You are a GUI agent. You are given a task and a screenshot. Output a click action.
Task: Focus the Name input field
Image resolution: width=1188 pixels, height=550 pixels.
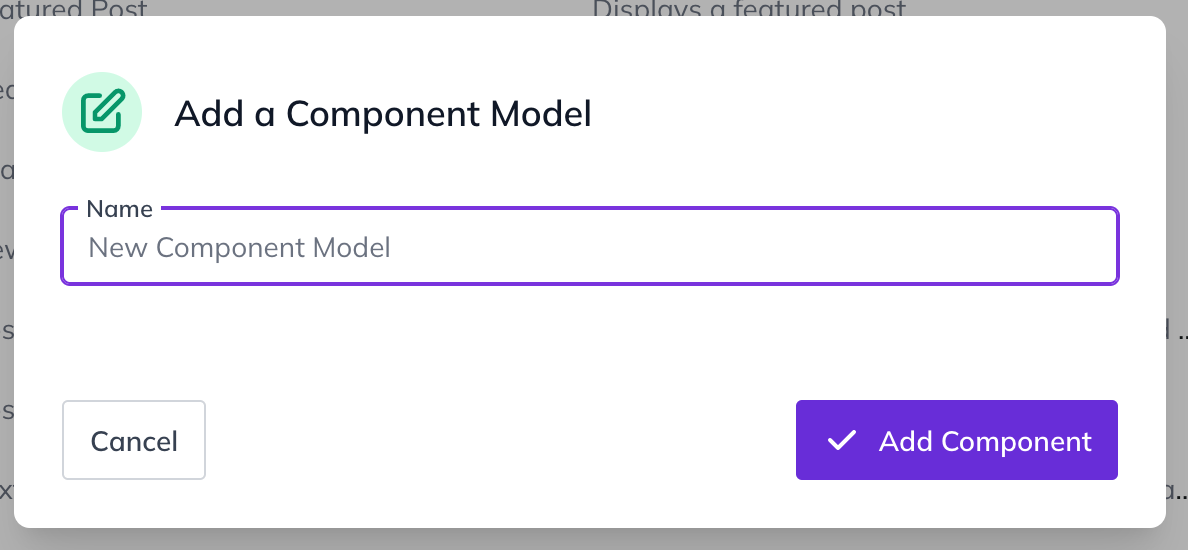point(589,246)
